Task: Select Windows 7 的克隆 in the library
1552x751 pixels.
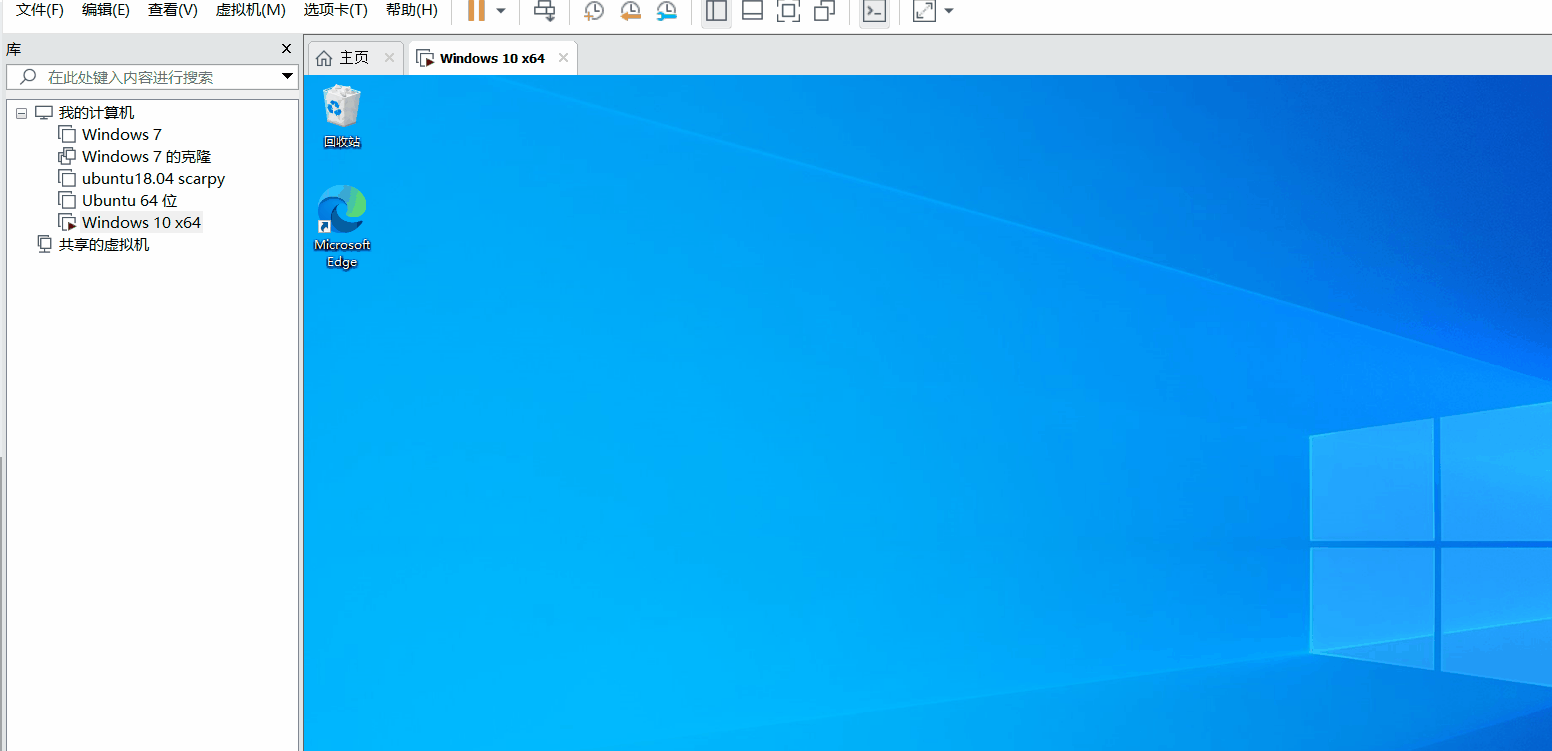Action: (146, 156)
